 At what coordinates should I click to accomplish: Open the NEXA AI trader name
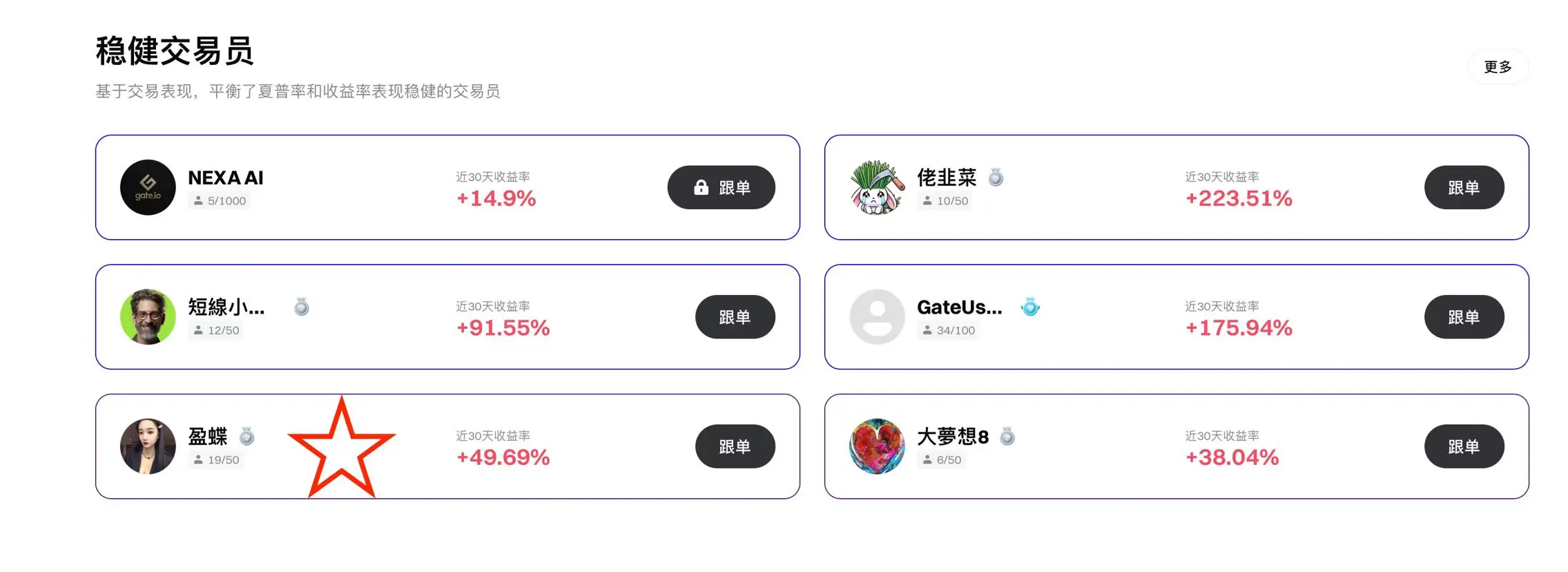pos(226,178)
